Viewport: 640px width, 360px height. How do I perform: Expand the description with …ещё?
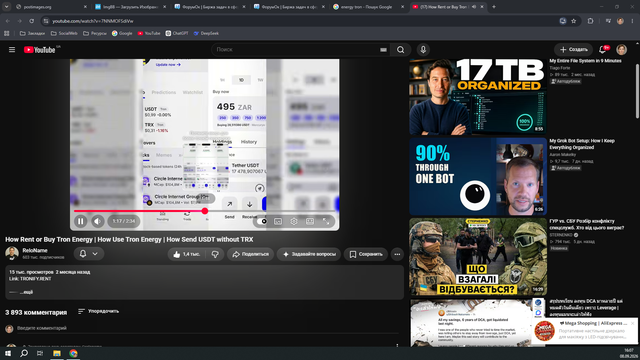click(26, 292)
